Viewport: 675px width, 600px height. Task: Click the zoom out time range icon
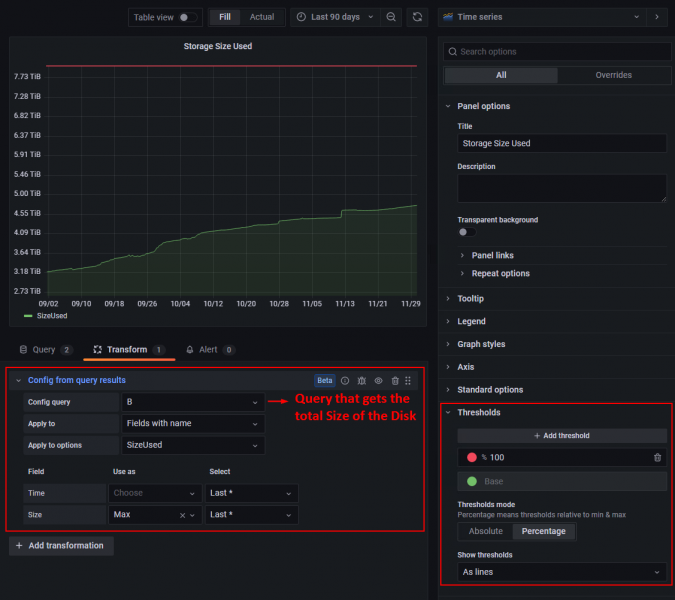pyautogui.click(x=391, y=17)
